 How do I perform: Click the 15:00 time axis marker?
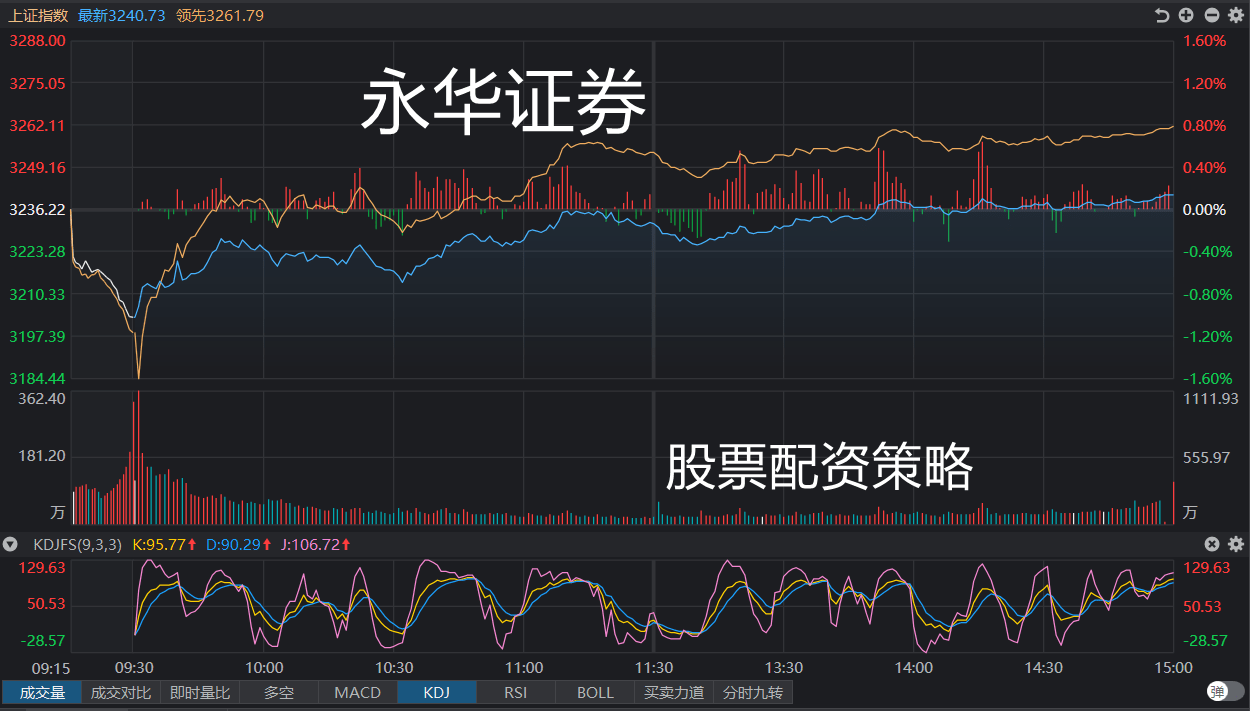(1174, 668)
